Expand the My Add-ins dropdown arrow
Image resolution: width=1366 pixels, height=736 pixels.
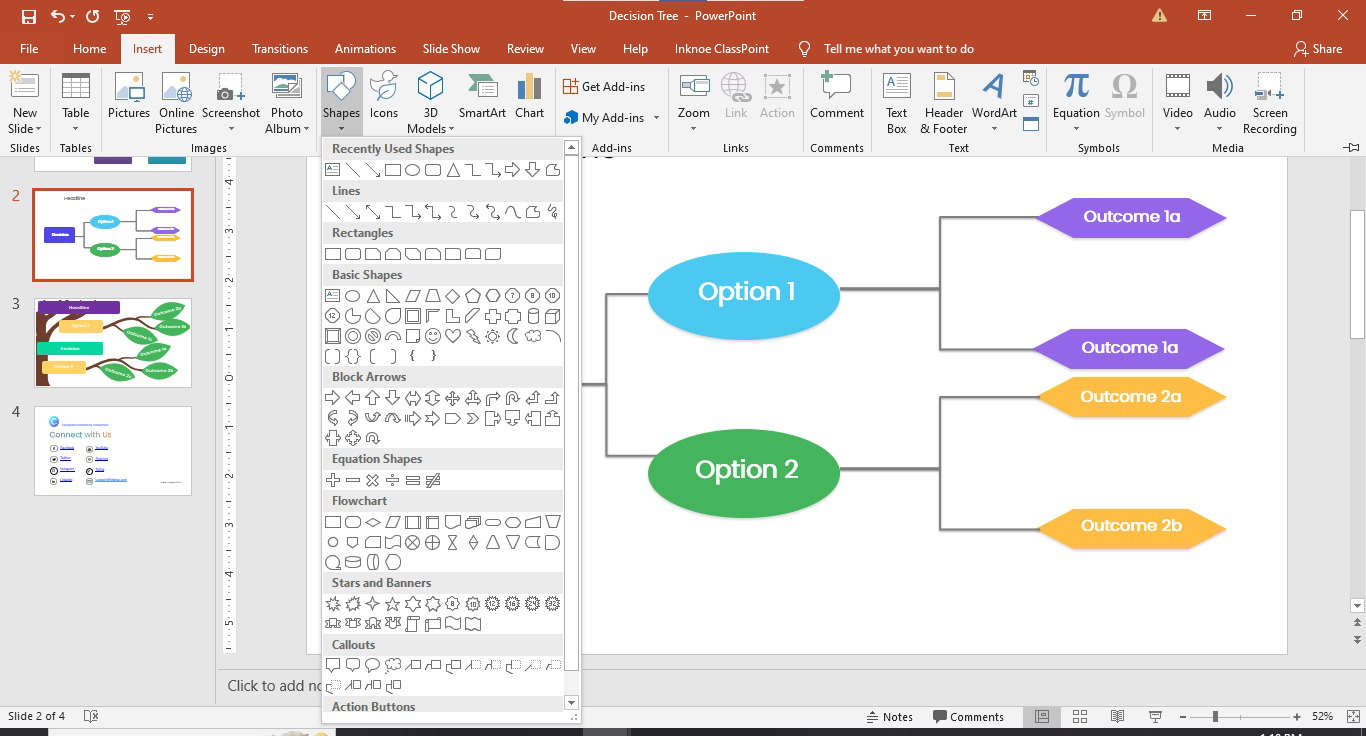point(656,118)
